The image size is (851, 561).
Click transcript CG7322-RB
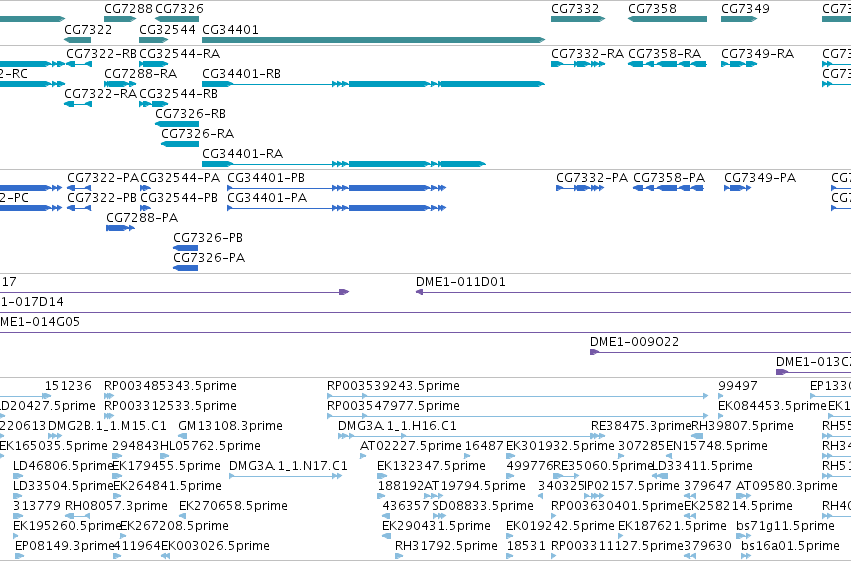pyautogui.click(x=79, y=64)
